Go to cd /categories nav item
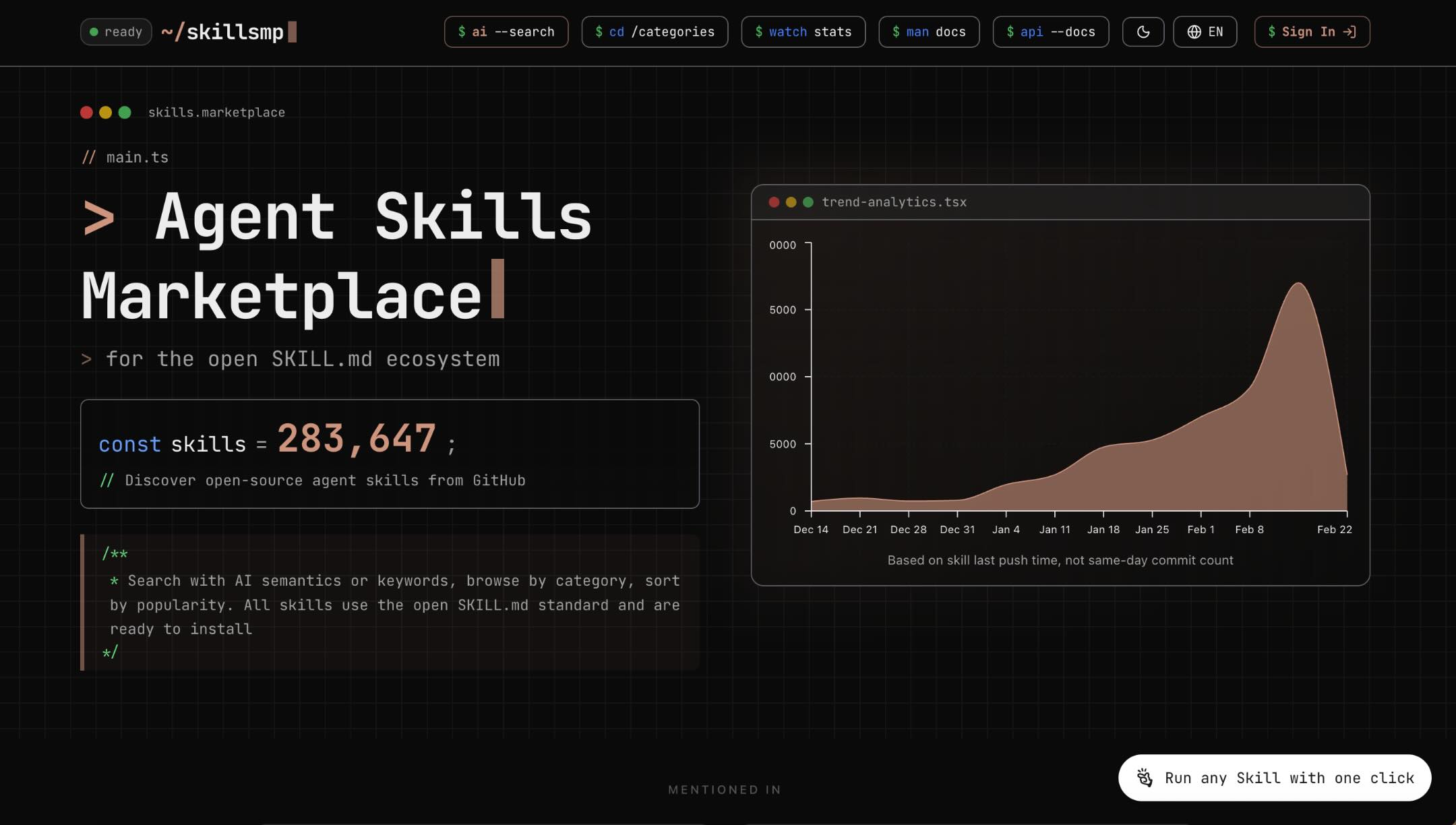This screenshot has width=1456, height=825. pos(654,32)
